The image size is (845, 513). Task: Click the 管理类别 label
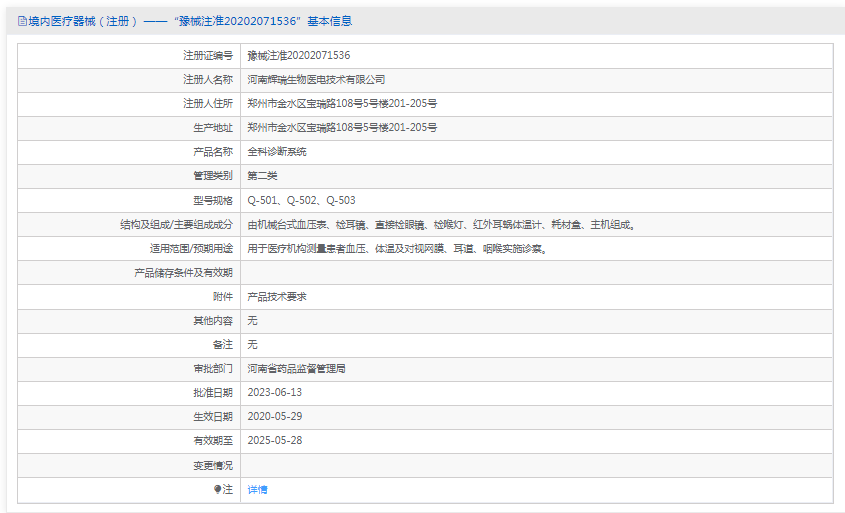[213, 176]
